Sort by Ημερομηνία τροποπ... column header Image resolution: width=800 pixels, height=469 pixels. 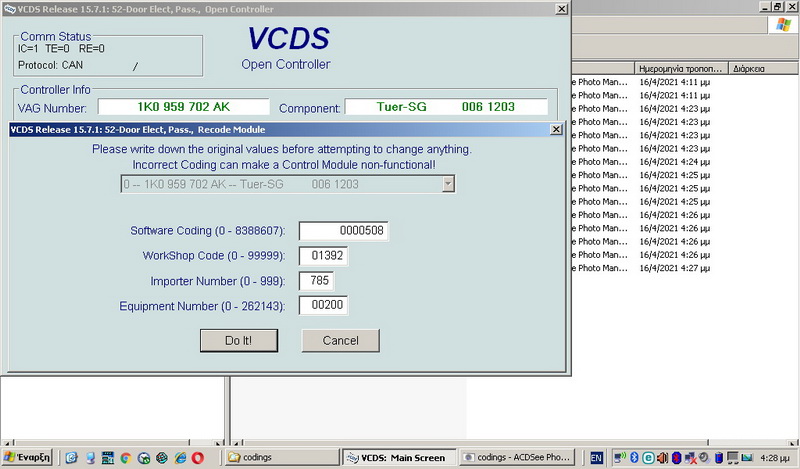(x=681, y=68)
